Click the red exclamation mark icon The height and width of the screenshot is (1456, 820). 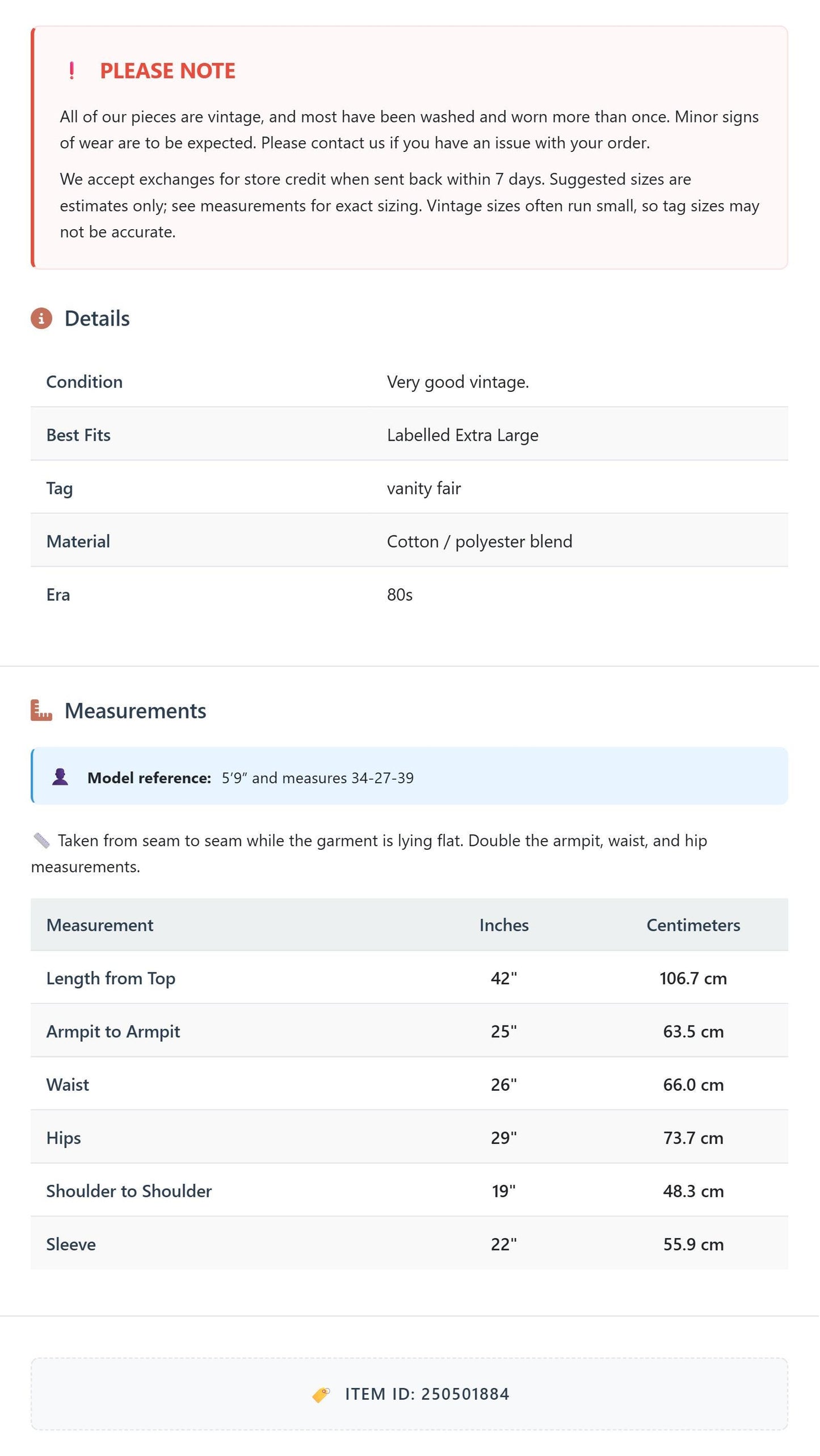72,71
